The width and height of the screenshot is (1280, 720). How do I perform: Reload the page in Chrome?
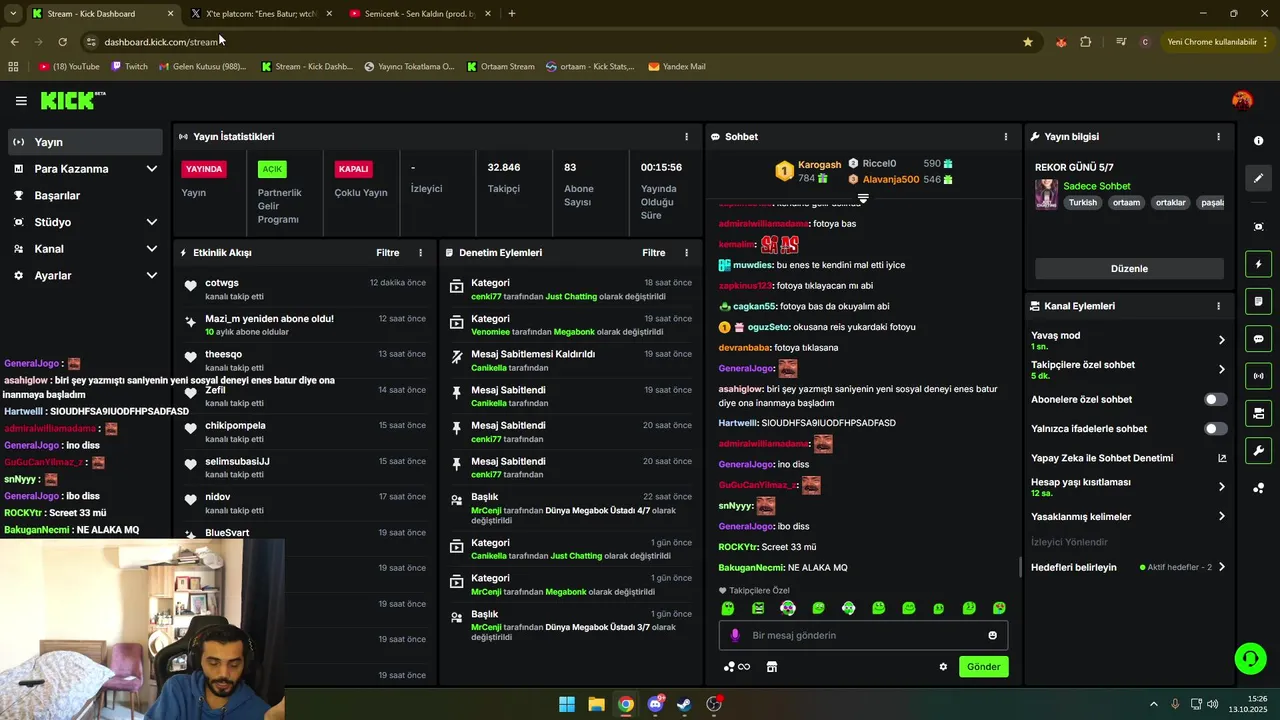[62, 42]
